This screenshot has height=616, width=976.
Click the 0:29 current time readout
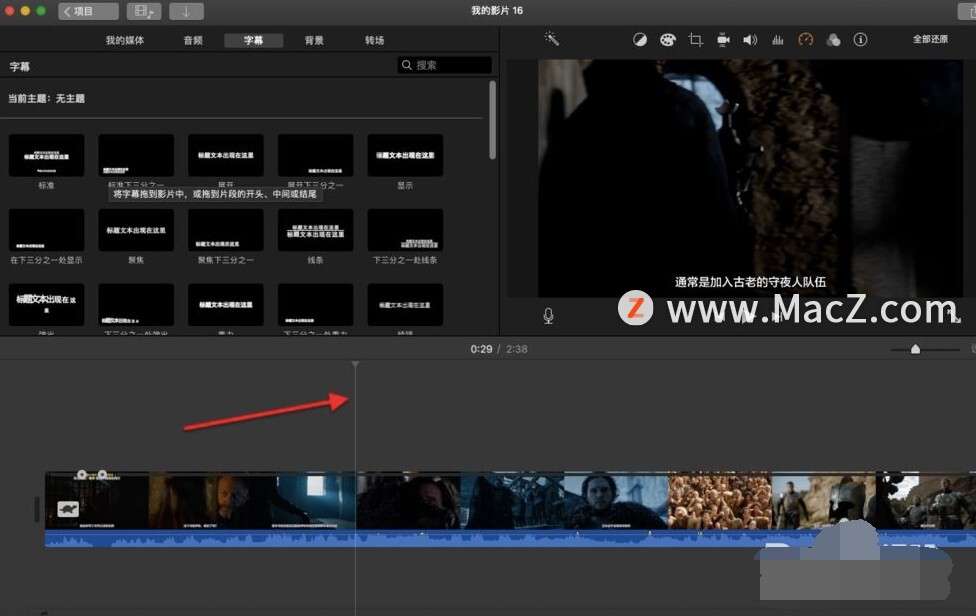(481, 349)
